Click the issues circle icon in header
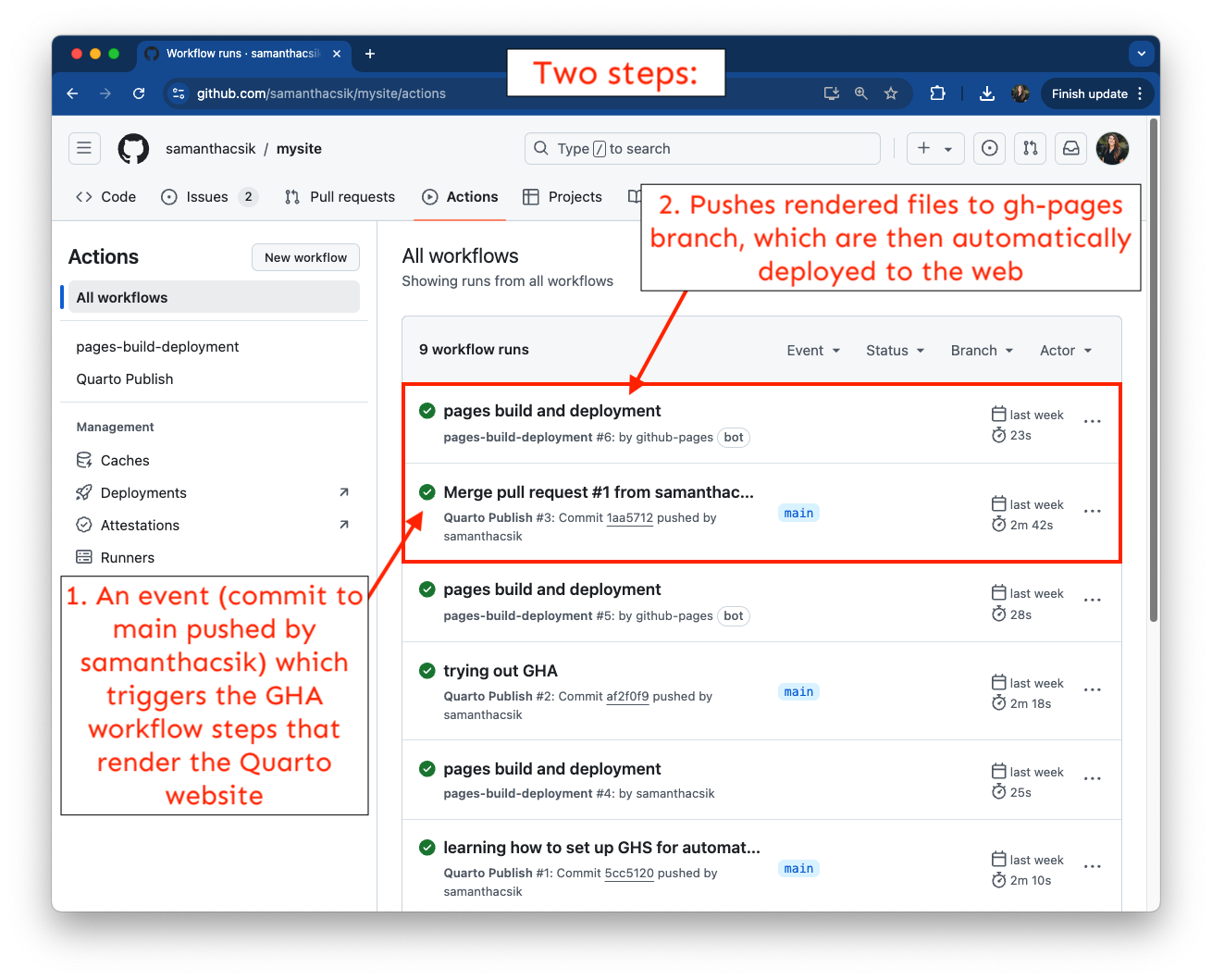Image resolution: width=1212 pixels, height=980 pixels. coord(989,148)
